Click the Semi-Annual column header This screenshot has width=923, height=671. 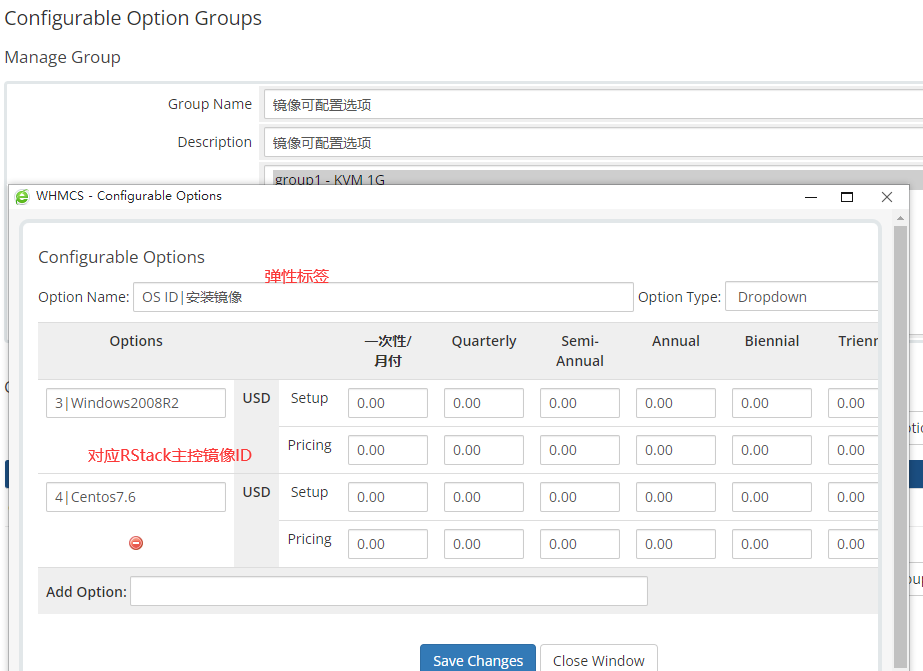(x=580, y=351)
